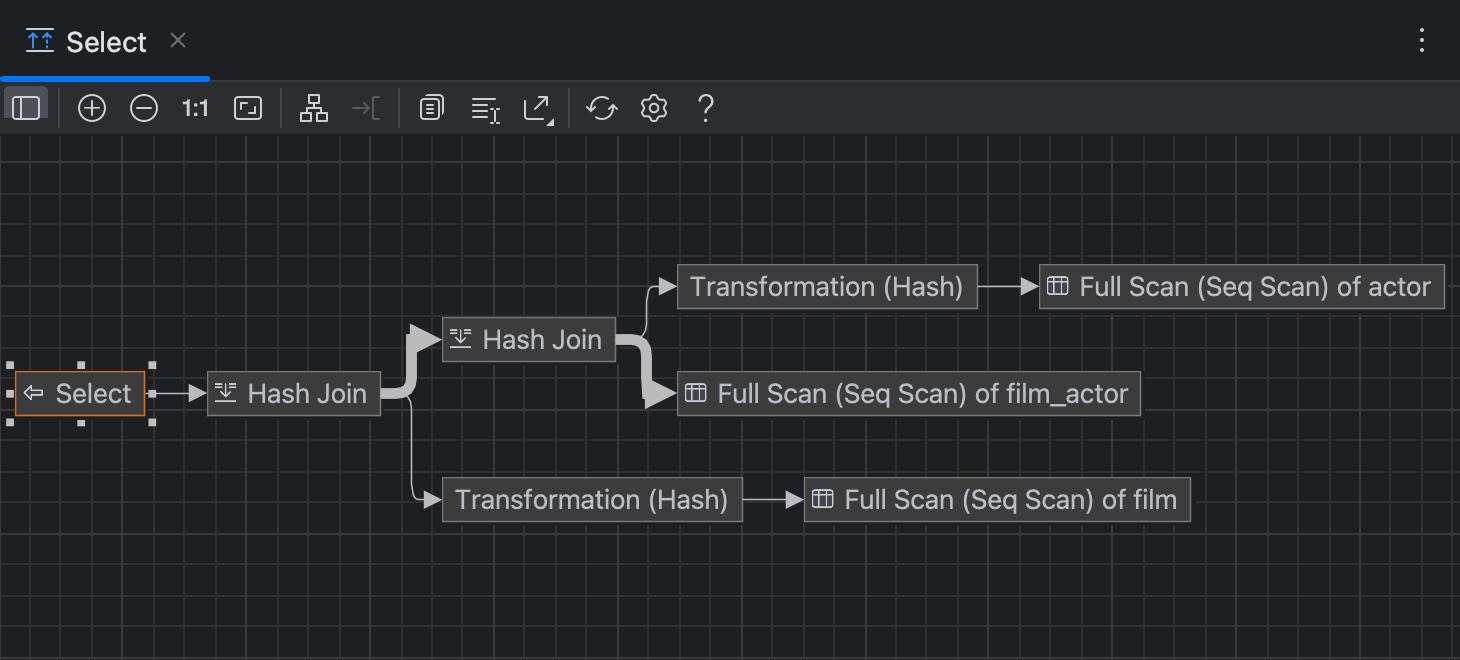The height and width of the screenshot is (660, 1460).
Task: Refresh the diagram with the reload icon
Action: (601, 107)
